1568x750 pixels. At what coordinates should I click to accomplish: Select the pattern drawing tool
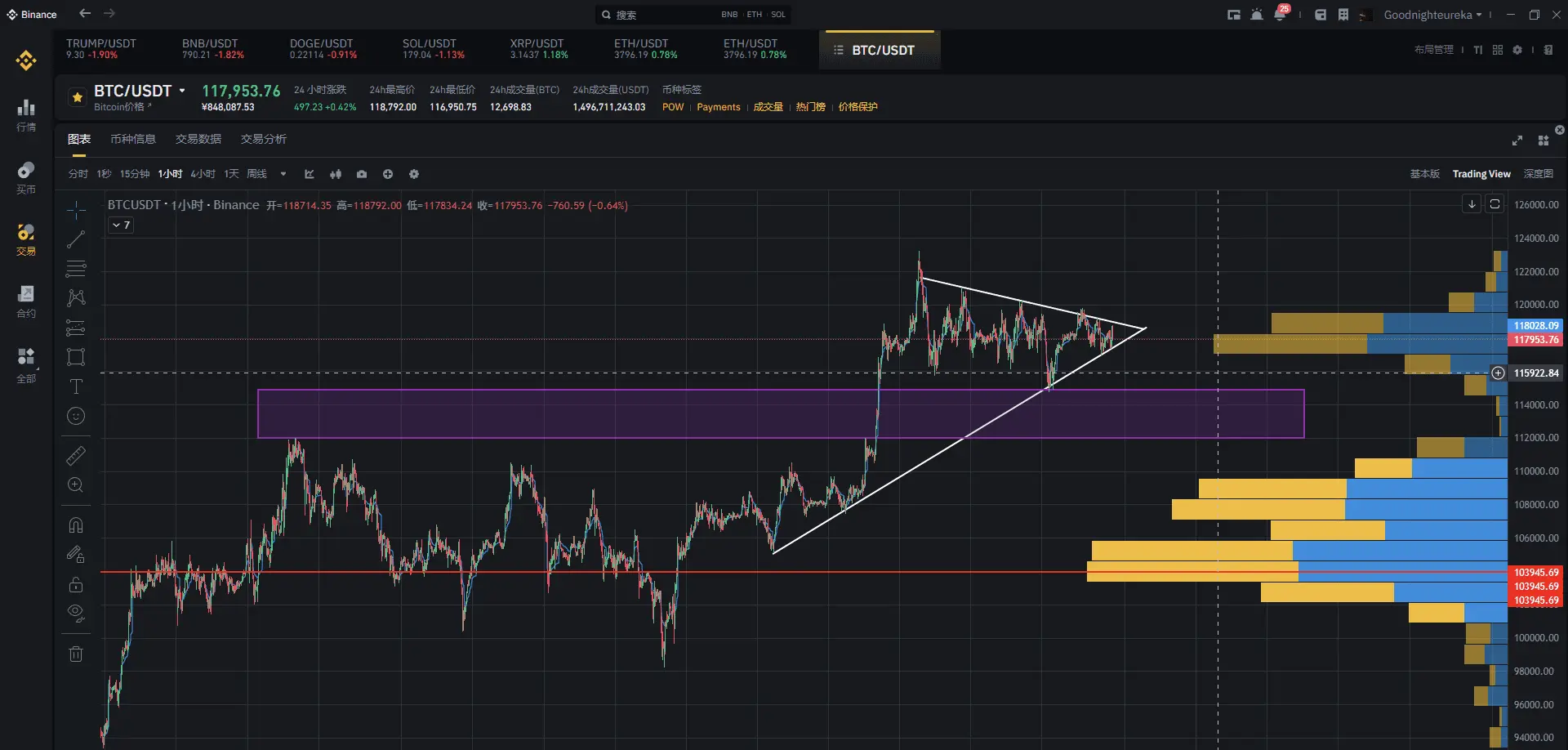click(76, 298)
